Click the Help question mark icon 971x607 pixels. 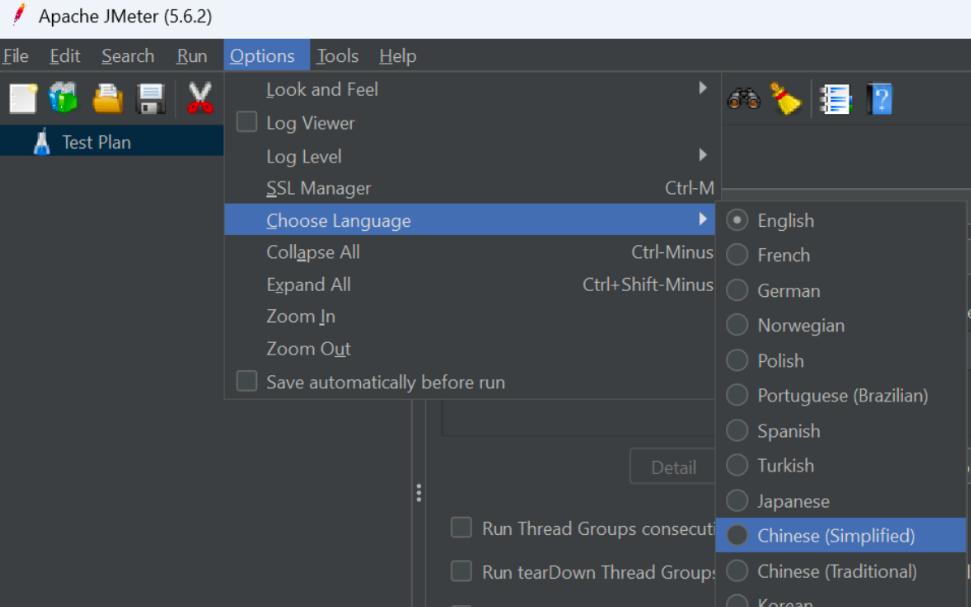click(880, 98)
